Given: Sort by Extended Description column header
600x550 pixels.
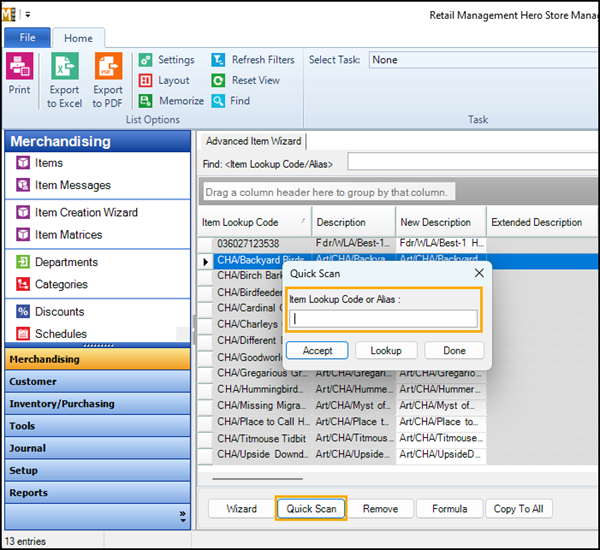Looking at the screenshot, I should coord(543,222).
